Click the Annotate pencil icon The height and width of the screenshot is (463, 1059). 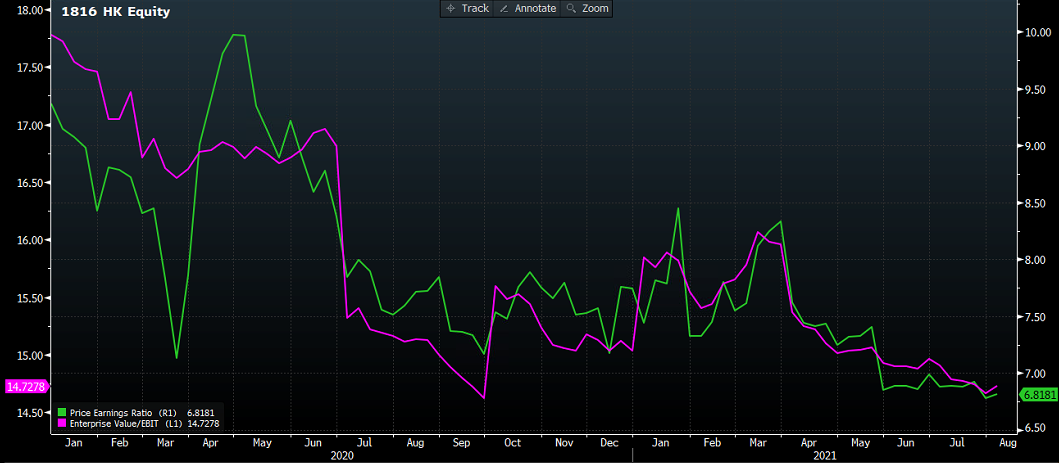[x=504, y=8]
